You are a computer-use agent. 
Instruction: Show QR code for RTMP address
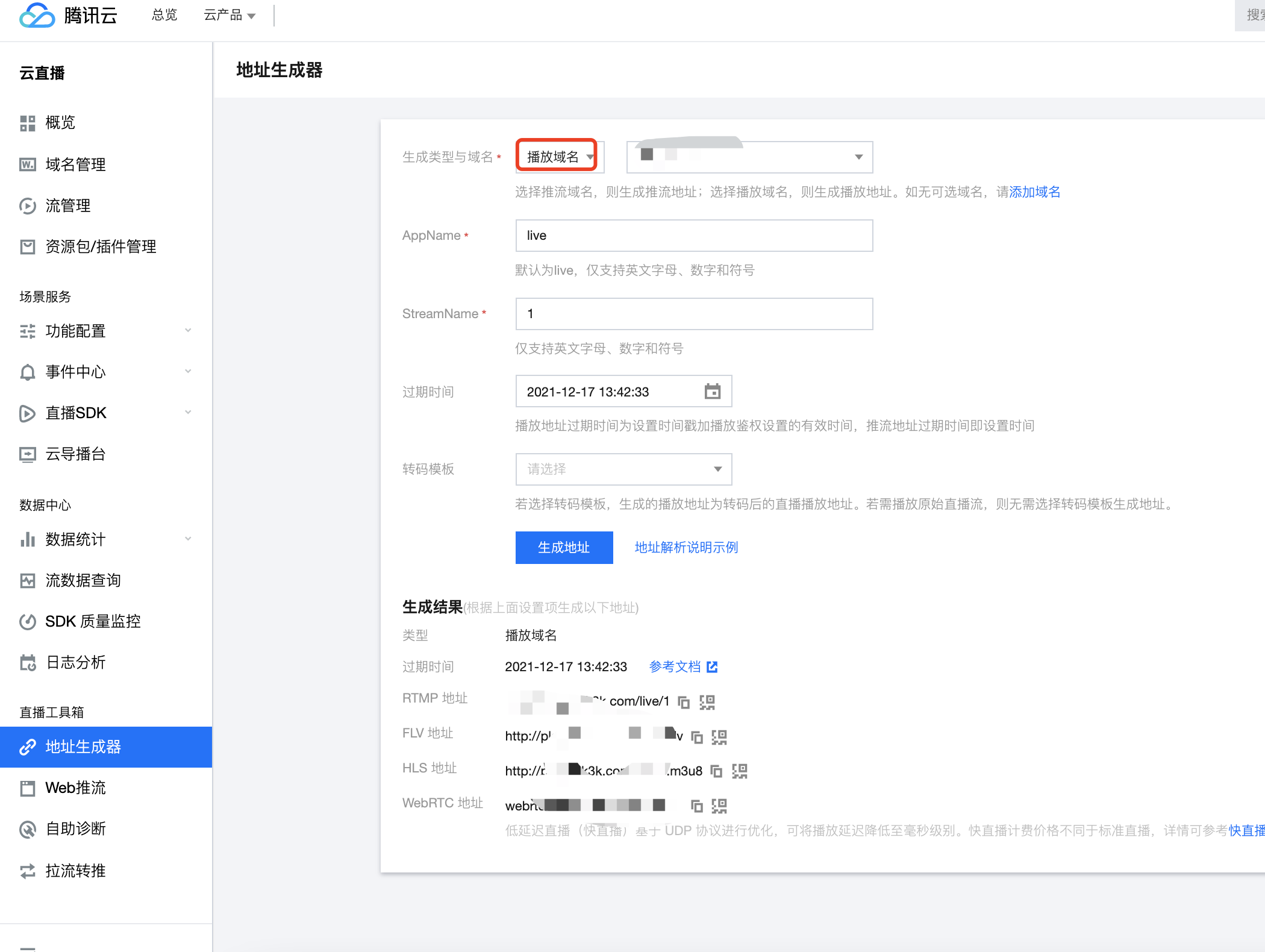707,702
